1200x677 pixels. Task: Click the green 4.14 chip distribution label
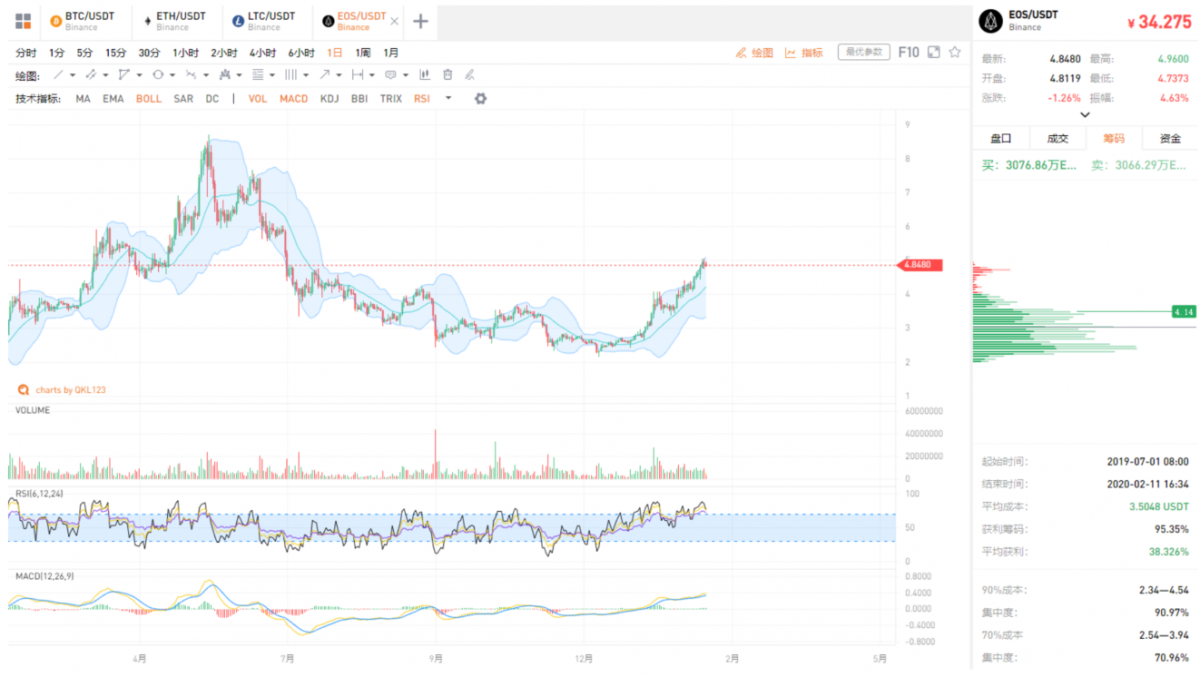[1184, 312]
